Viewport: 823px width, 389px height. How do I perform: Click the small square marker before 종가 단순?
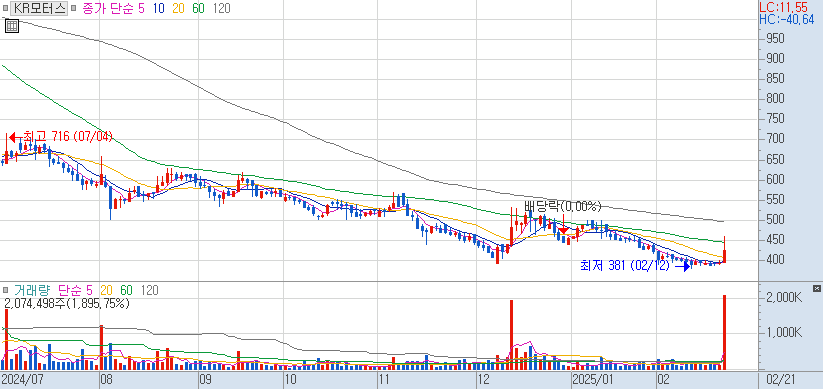click(73, 8)
